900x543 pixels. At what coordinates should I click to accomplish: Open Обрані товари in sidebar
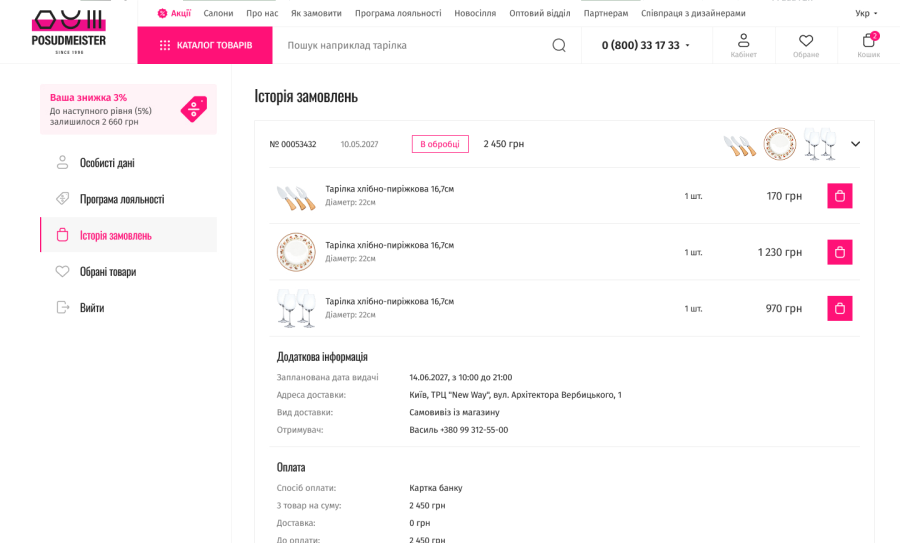coord(129,272)
